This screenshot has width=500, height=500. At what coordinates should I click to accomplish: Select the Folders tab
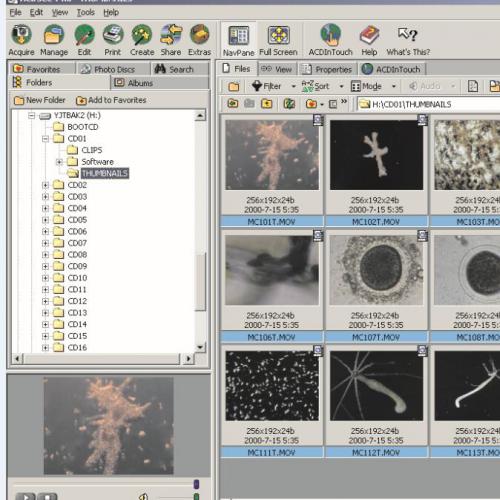(59, 82)
